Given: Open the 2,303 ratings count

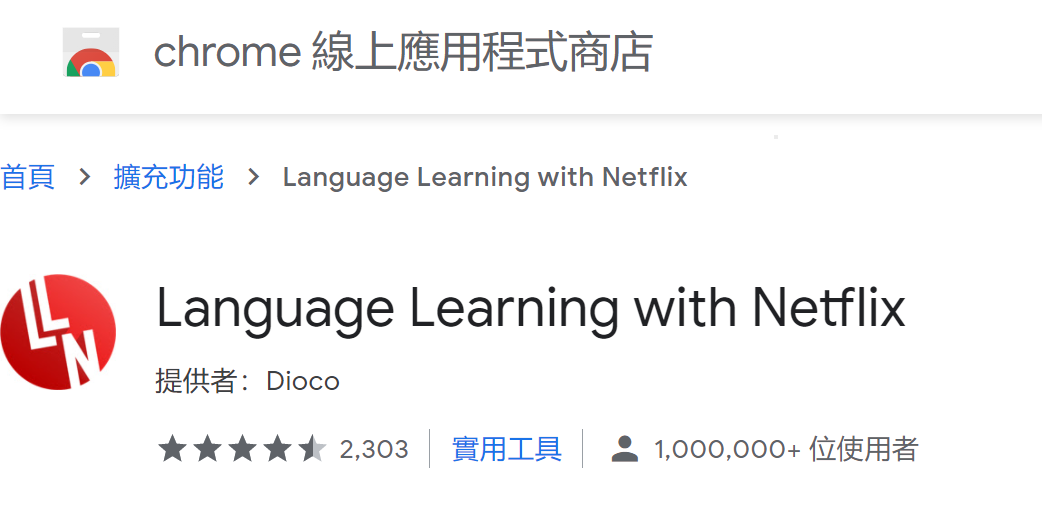Looking at the screenshot, I should click(374, 450).
